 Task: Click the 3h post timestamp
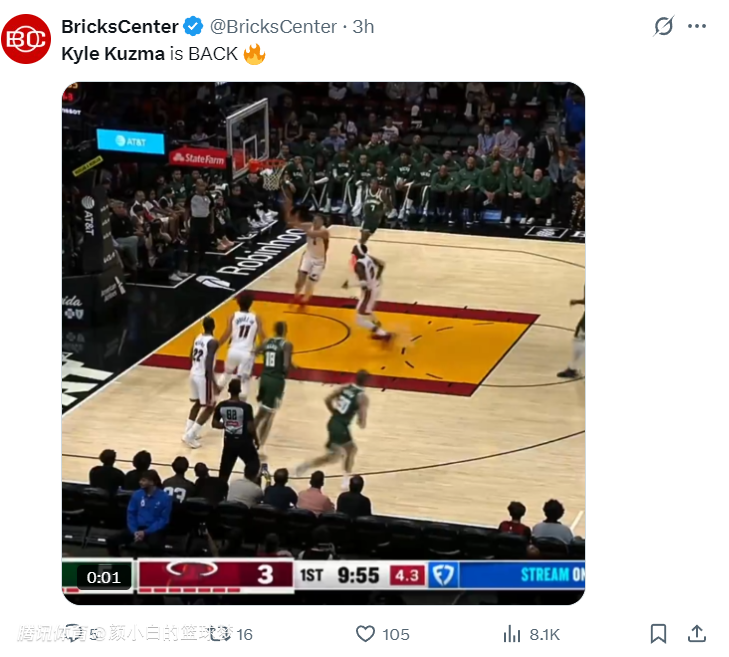363,27
